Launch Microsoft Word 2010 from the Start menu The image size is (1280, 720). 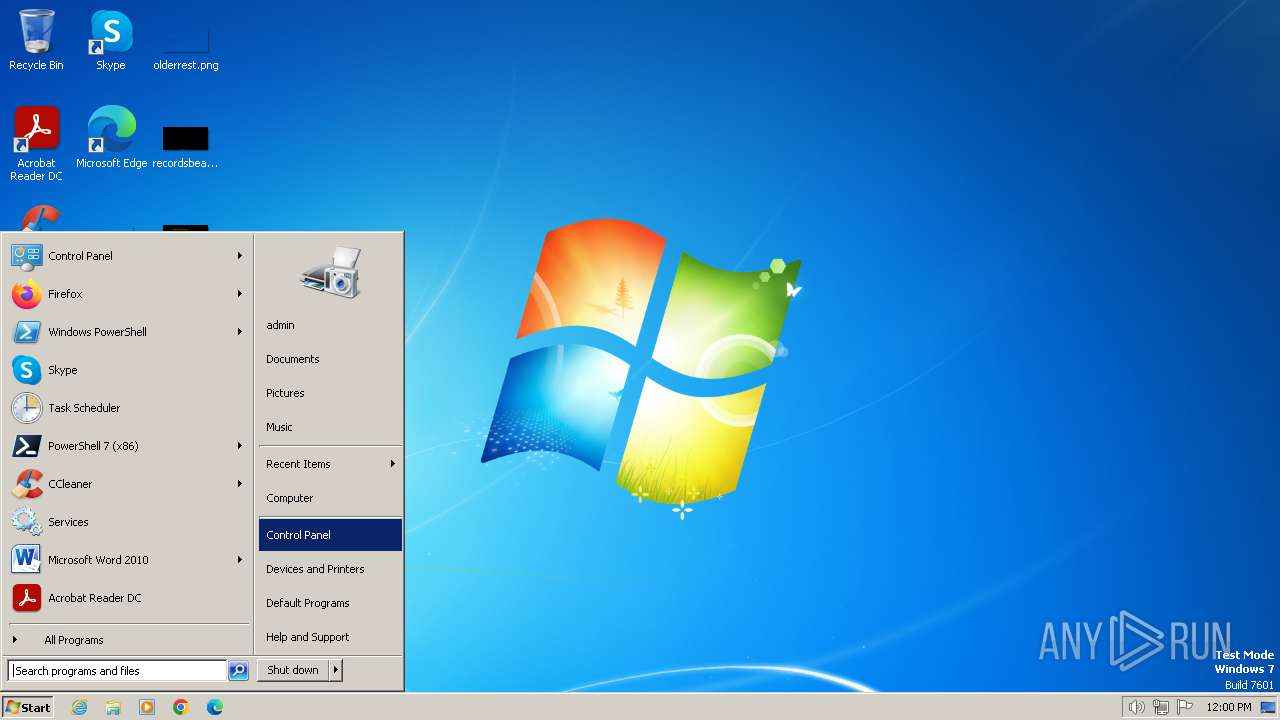coord(127,560)
